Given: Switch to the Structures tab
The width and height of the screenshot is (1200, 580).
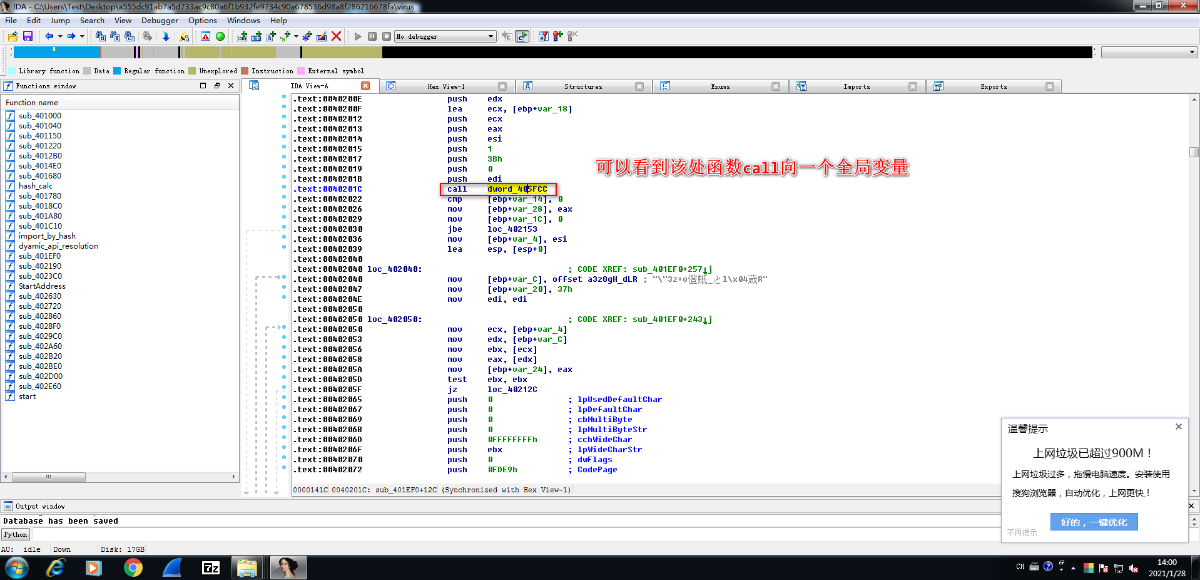Looking at the screenshot, I should [583, 87].
